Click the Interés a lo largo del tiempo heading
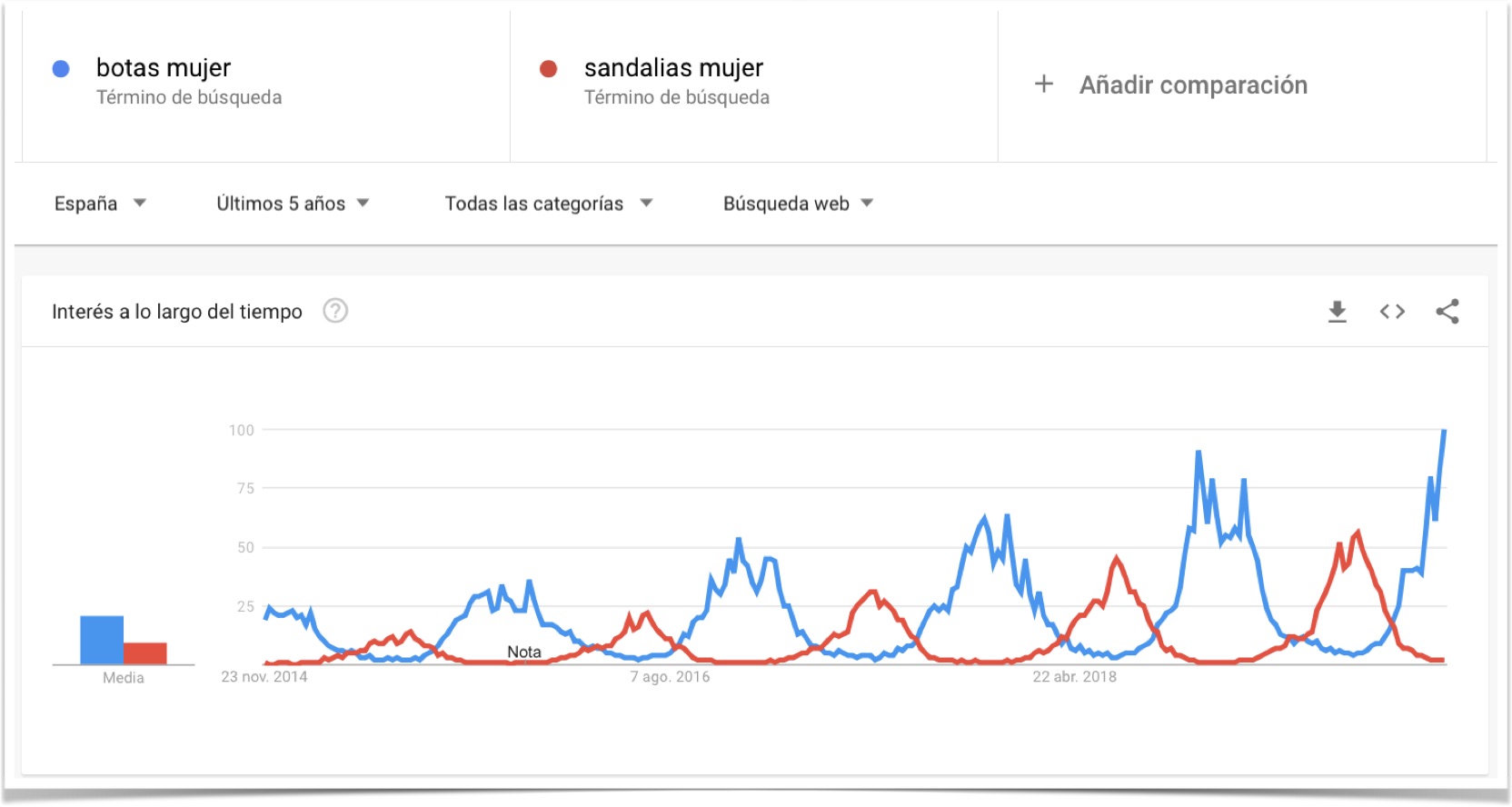Screen dimensions: 1512x807 coord(177,311)
